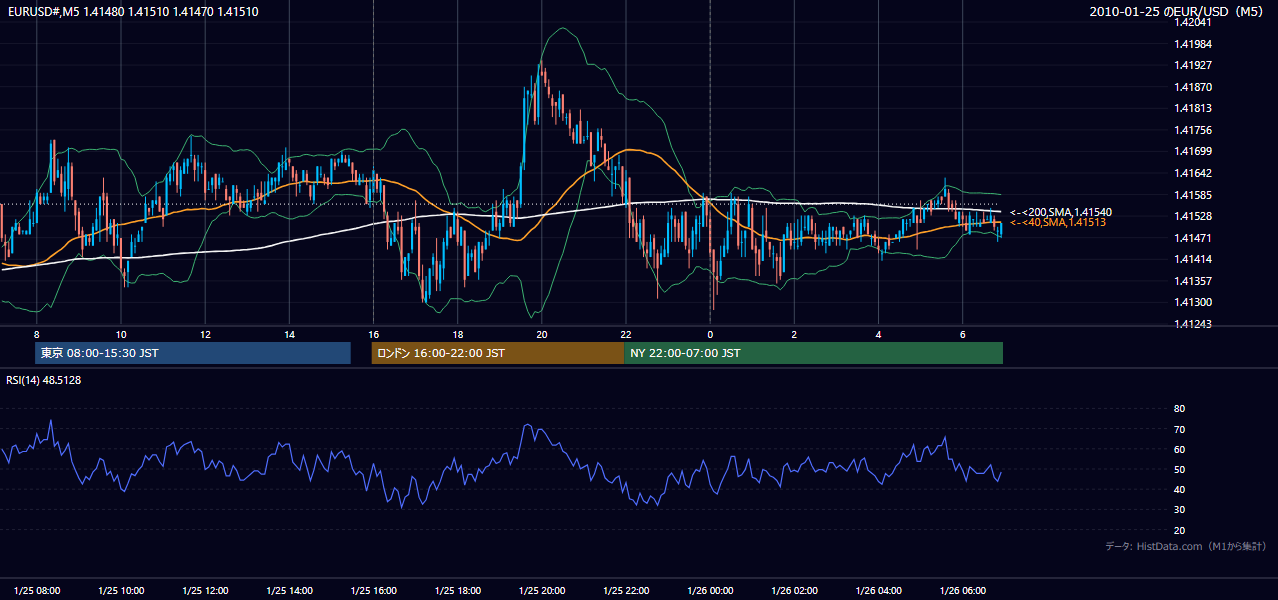1278x600 pixels.
Task: Click hour label 16 under price chart
Action: (373, 334)
